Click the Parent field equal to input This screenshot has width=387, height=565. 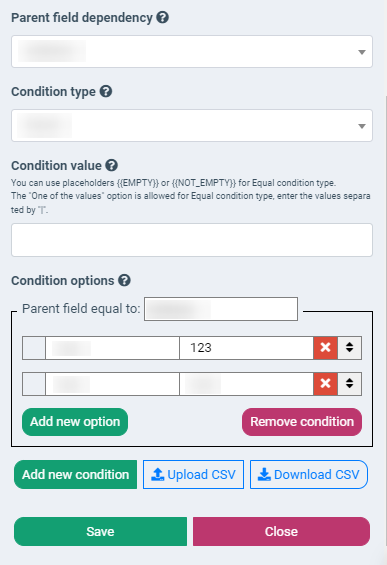pyautogui.click(x=221, y=309)
